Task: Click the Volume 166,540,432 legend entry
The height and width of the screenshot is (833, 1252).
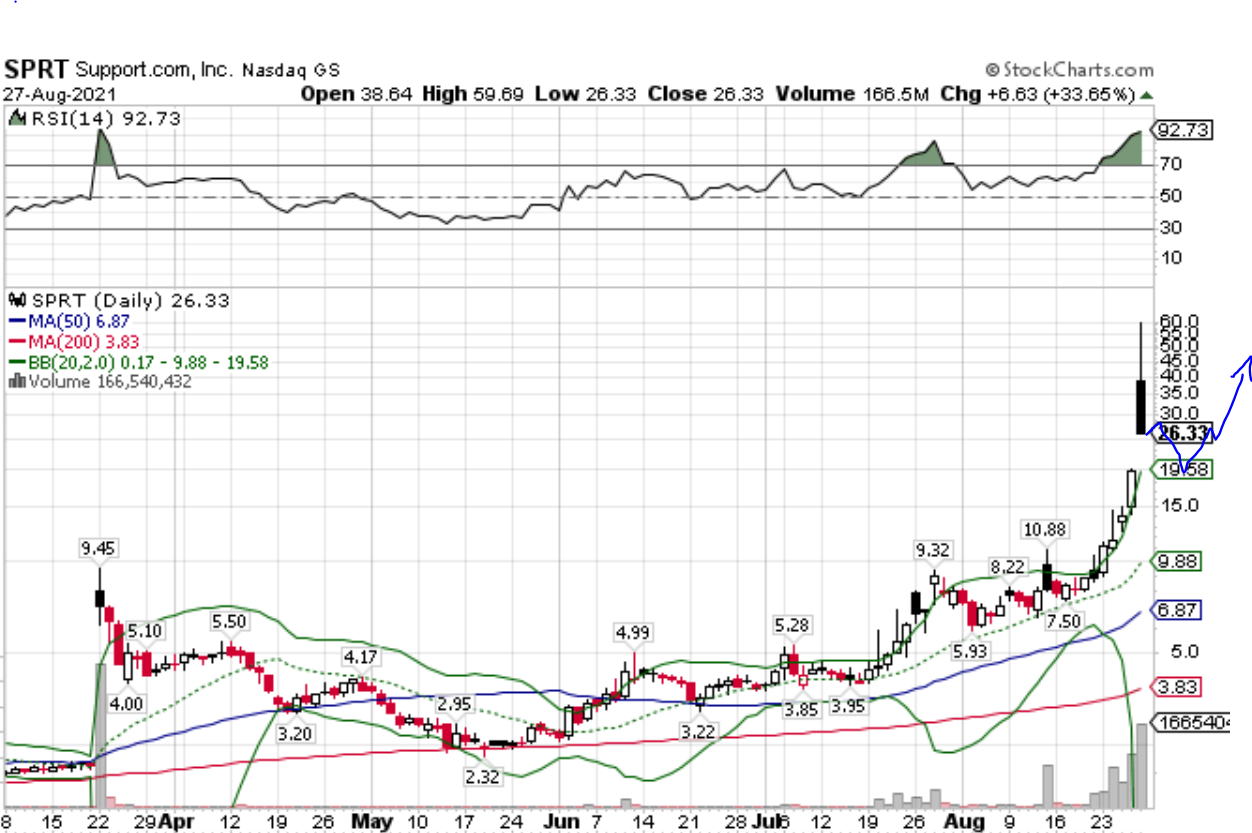Action: [x=100, y=382]
